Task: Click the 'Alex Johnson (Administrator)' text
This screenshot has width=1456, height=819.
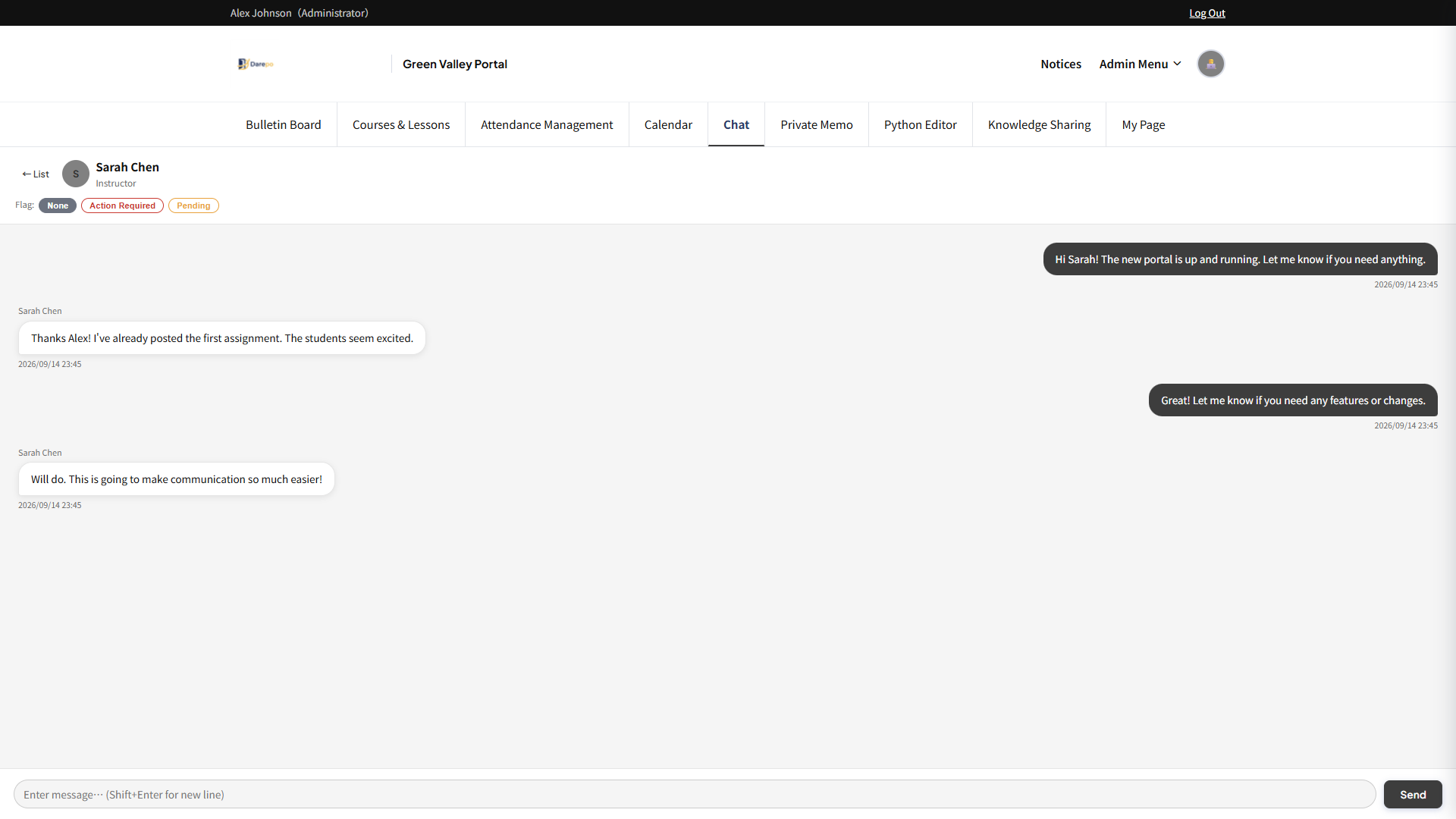Action: tap(300, 13)
